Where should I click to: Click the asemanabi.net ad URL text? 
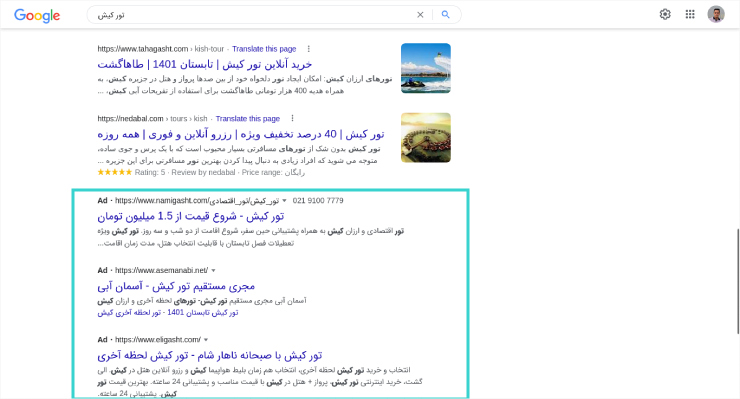pos(161,271)
